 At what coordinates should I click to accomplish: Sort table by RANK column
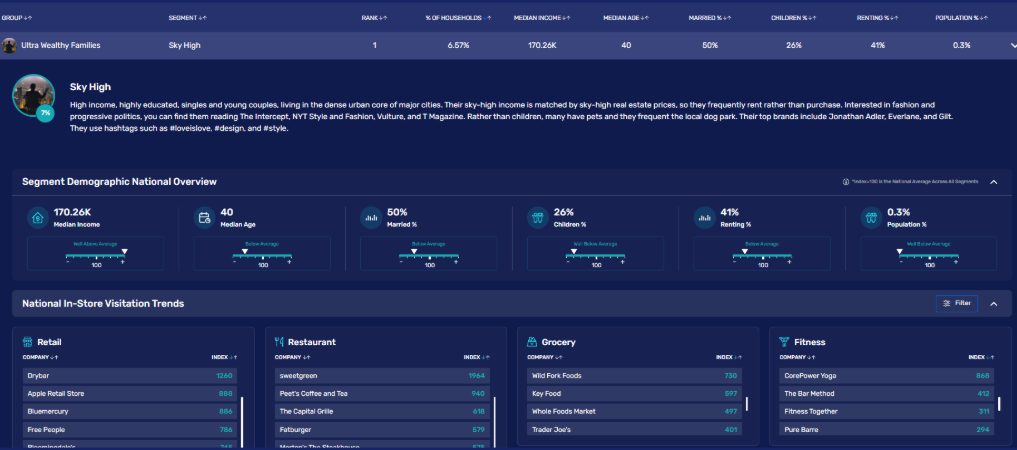pos(374,18)
